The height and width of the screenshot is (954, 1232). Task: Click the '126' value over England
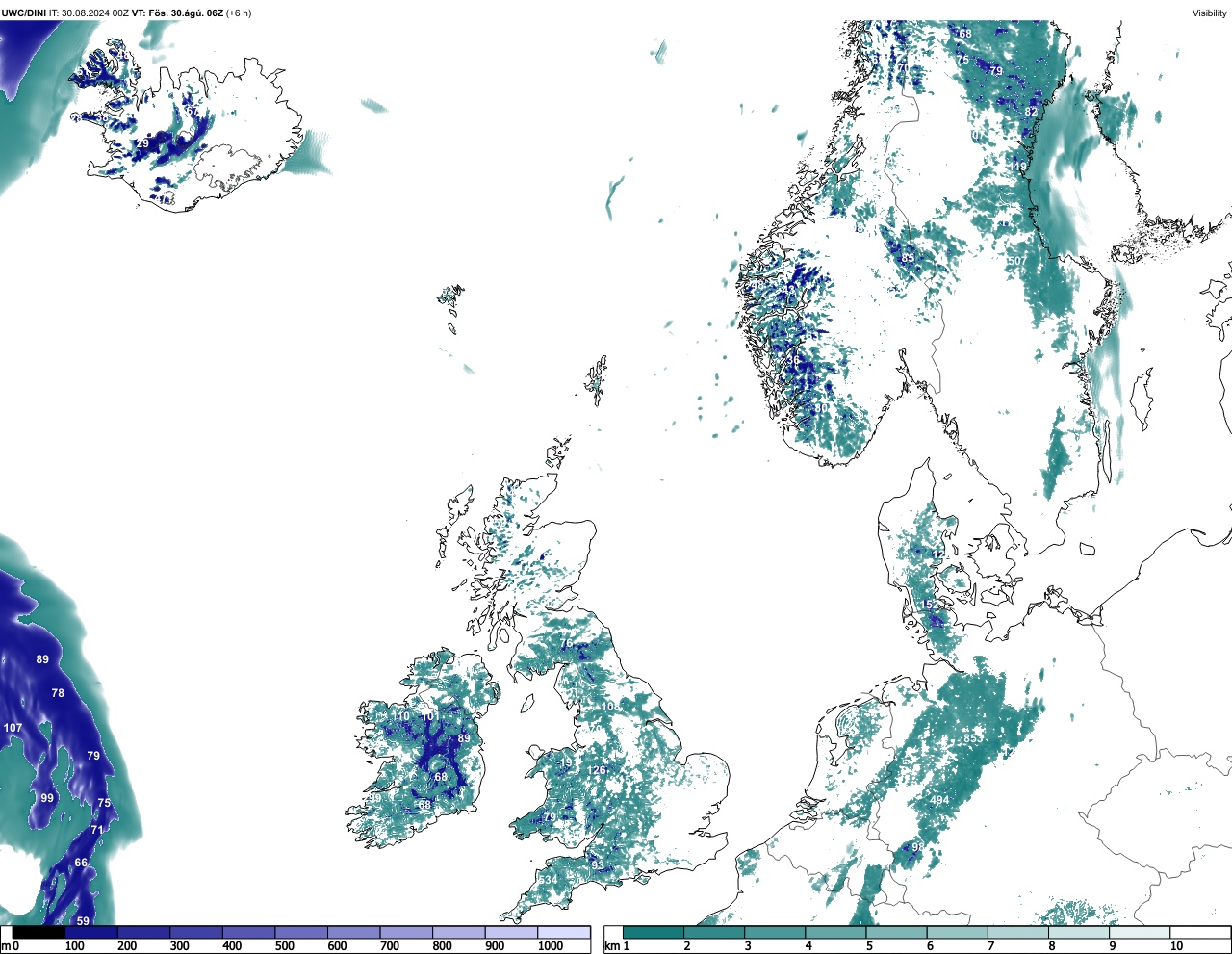tap(597, 770)
